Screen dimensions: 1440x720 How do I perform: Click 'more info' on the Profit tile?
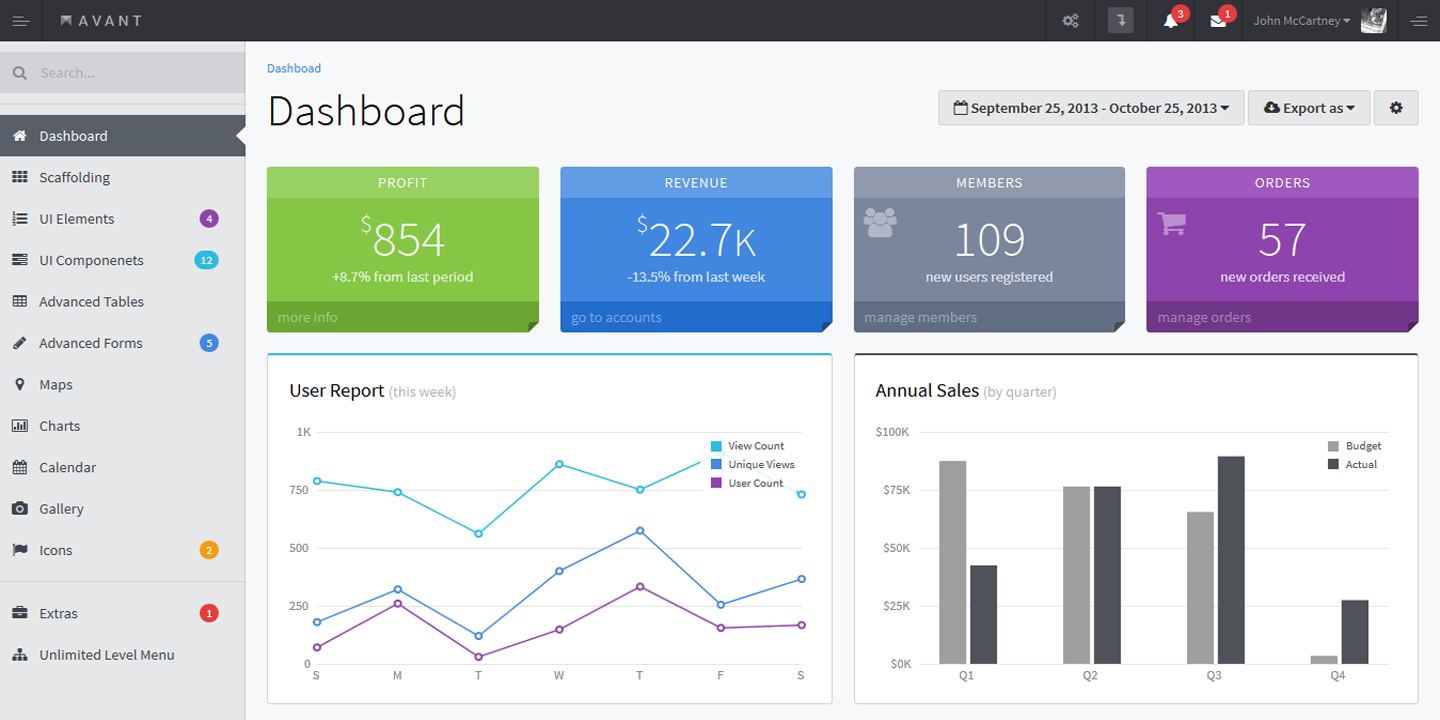click(x=308, y=317)
